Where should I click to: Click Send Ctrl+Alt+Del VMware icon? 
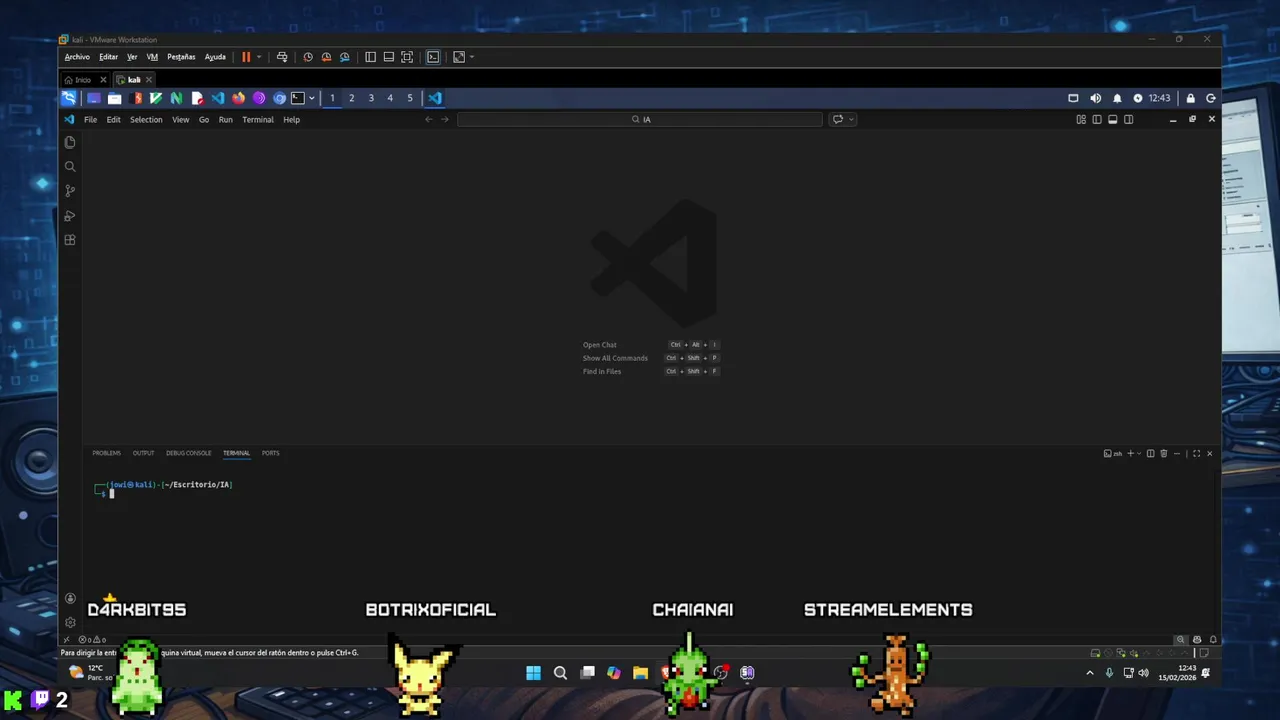point(282,57)
